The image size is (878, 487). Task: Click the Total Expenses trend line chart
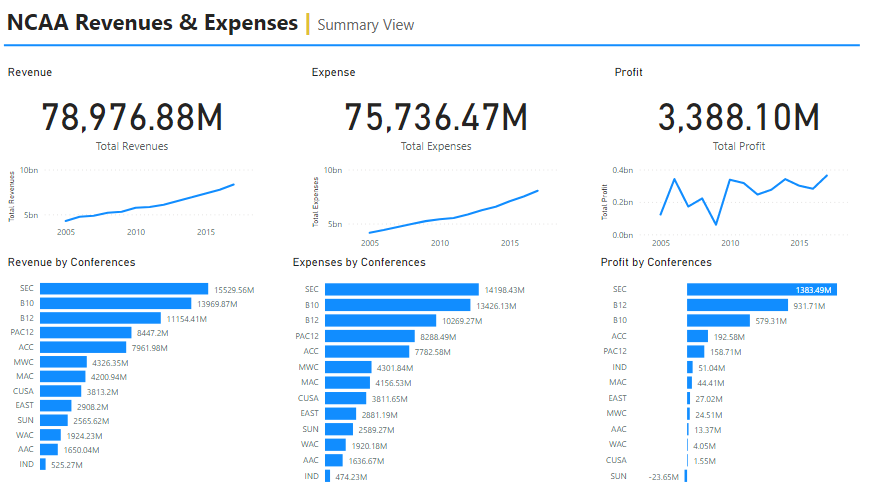click(x=436, y=206)
